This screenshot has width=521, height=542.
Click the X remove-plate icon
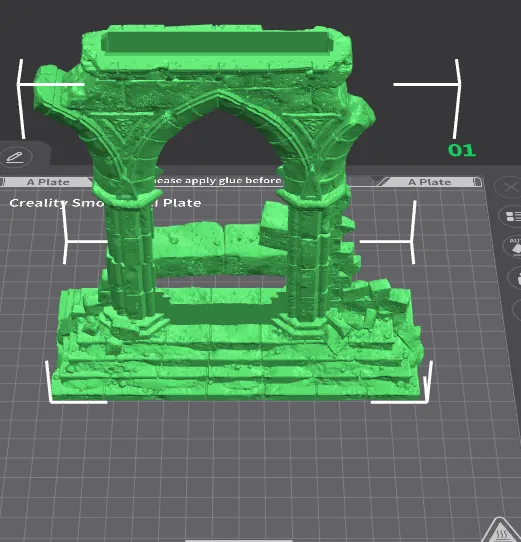pos(510,187)
